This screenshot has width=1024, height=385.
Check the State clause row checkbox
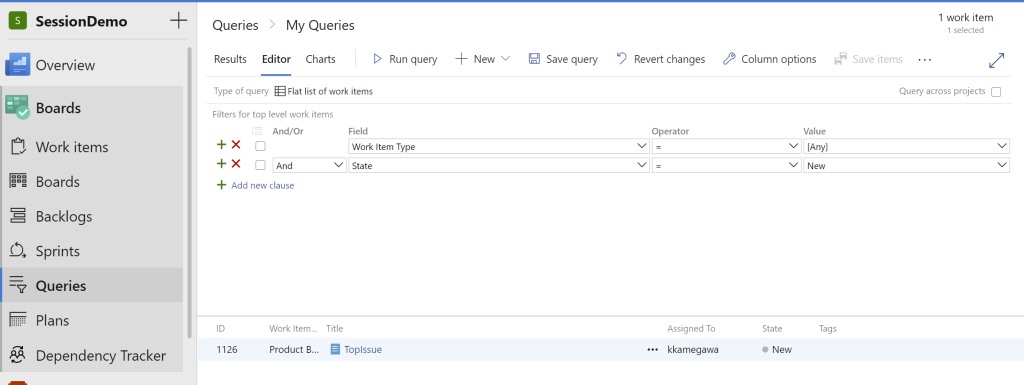point(260,165)
